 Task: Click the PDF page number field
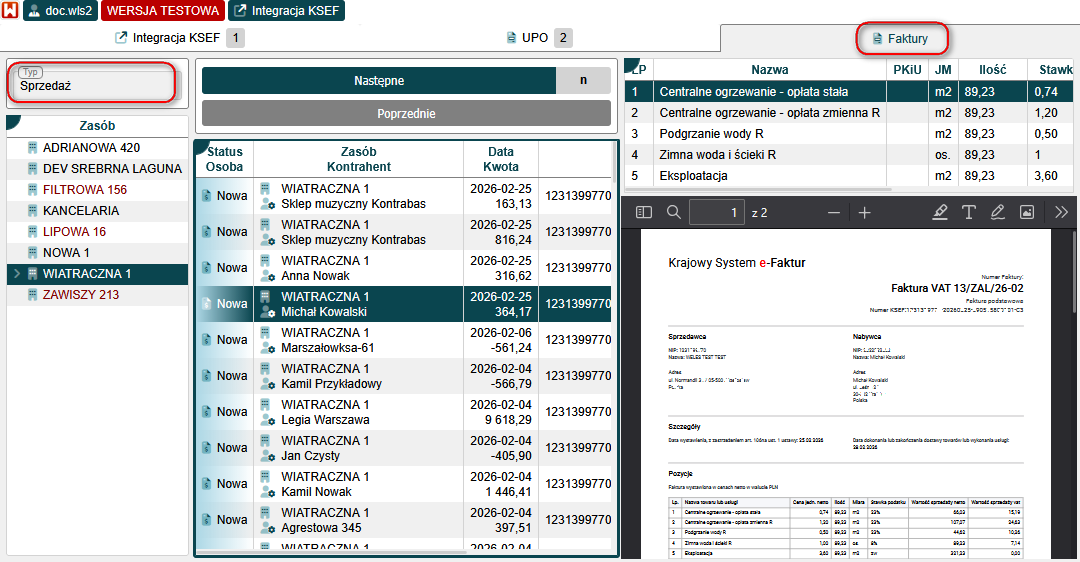[717, 212]
